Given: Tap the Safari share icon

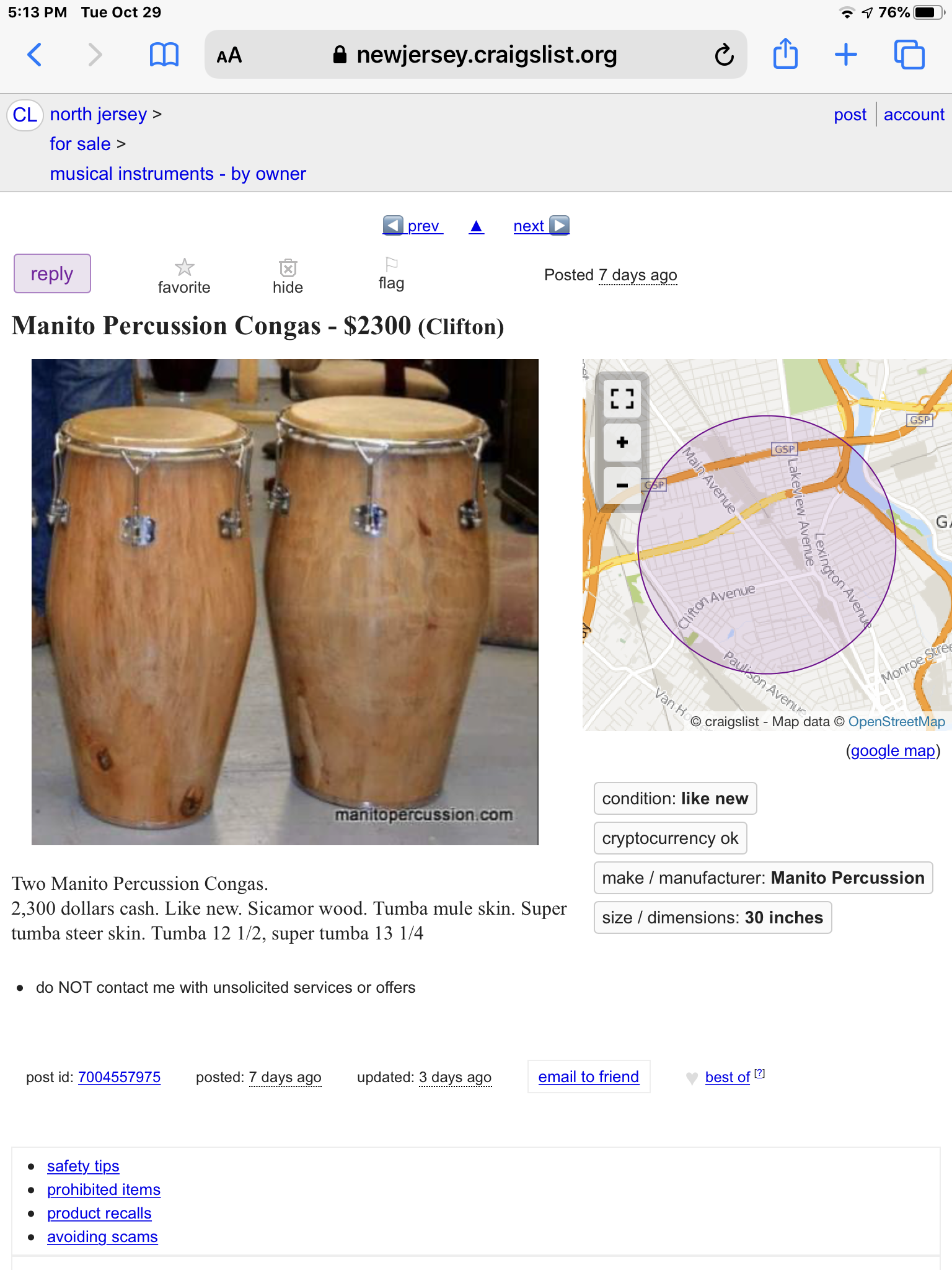Looking at the screenshot, I should coord(785,55).
